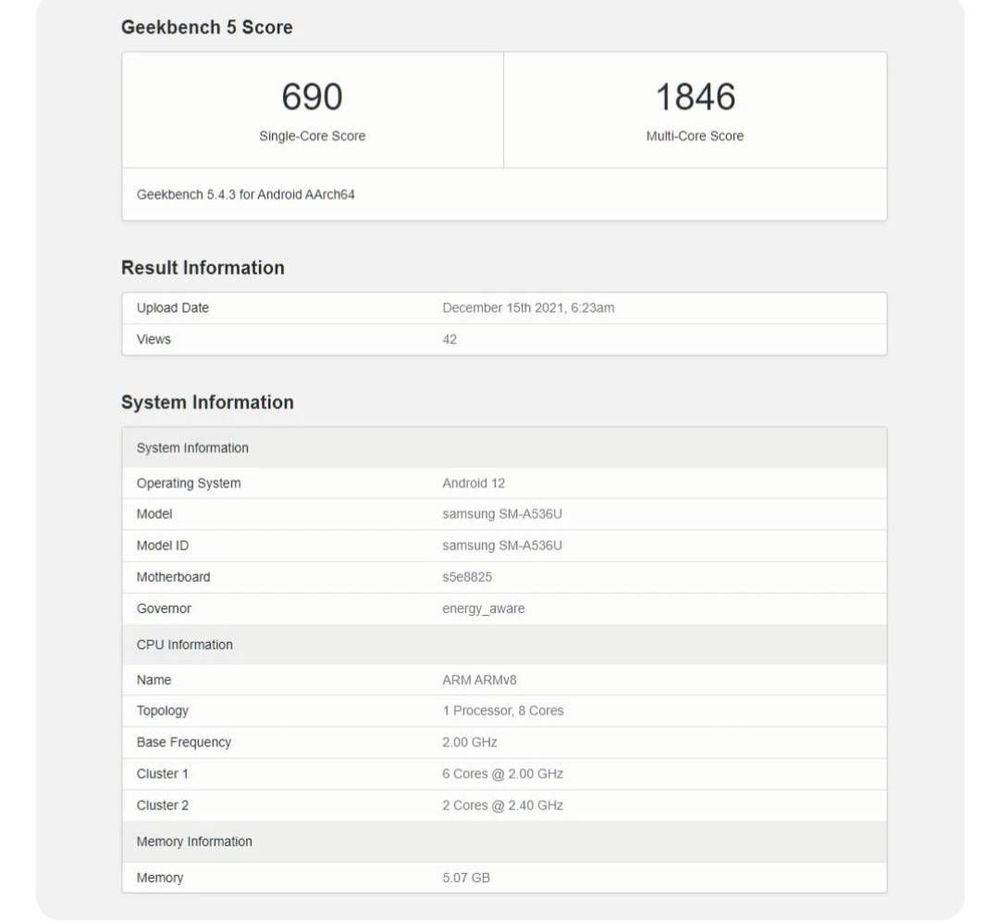
Task: Select the value 1 Processor, 8 Cores
Action: coord(503,710)
